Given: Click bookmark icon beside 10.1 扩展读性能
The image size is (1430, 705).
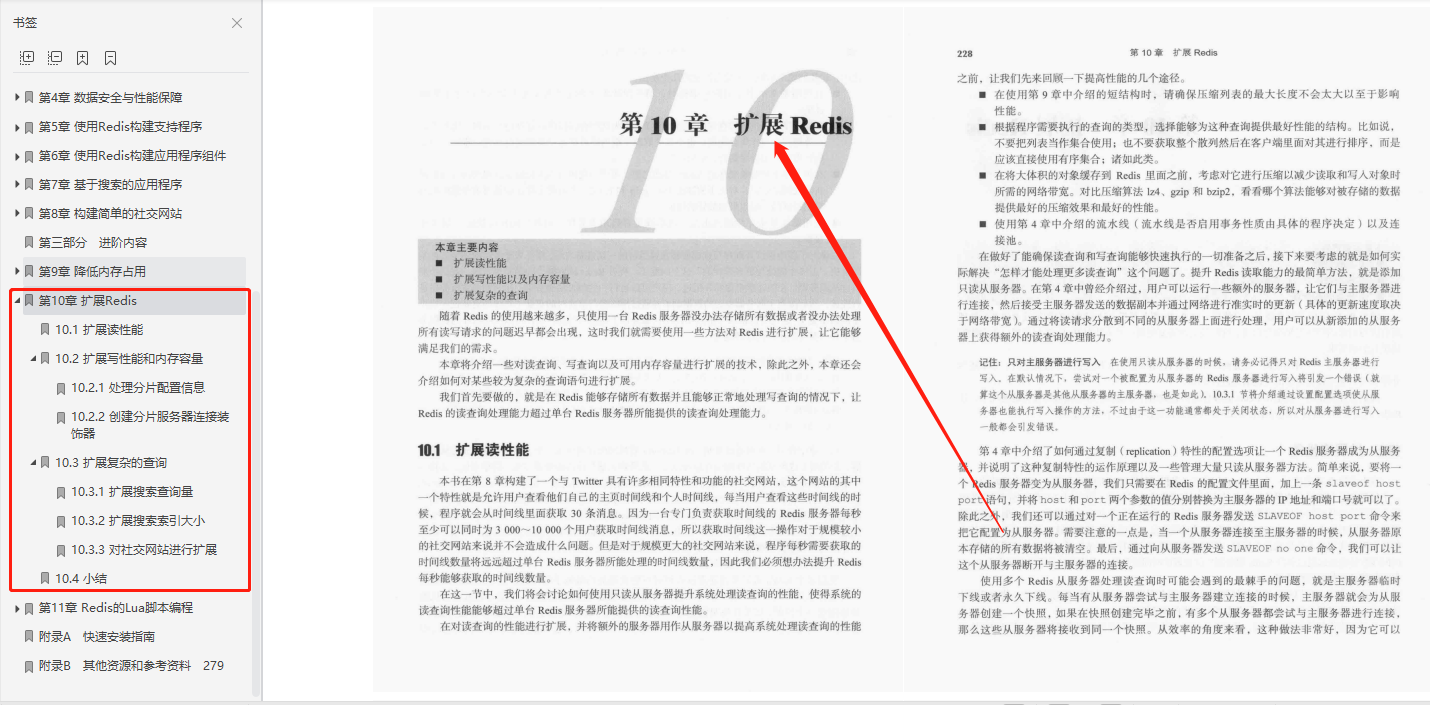Looking at the screenshot, I should point(45,330).
